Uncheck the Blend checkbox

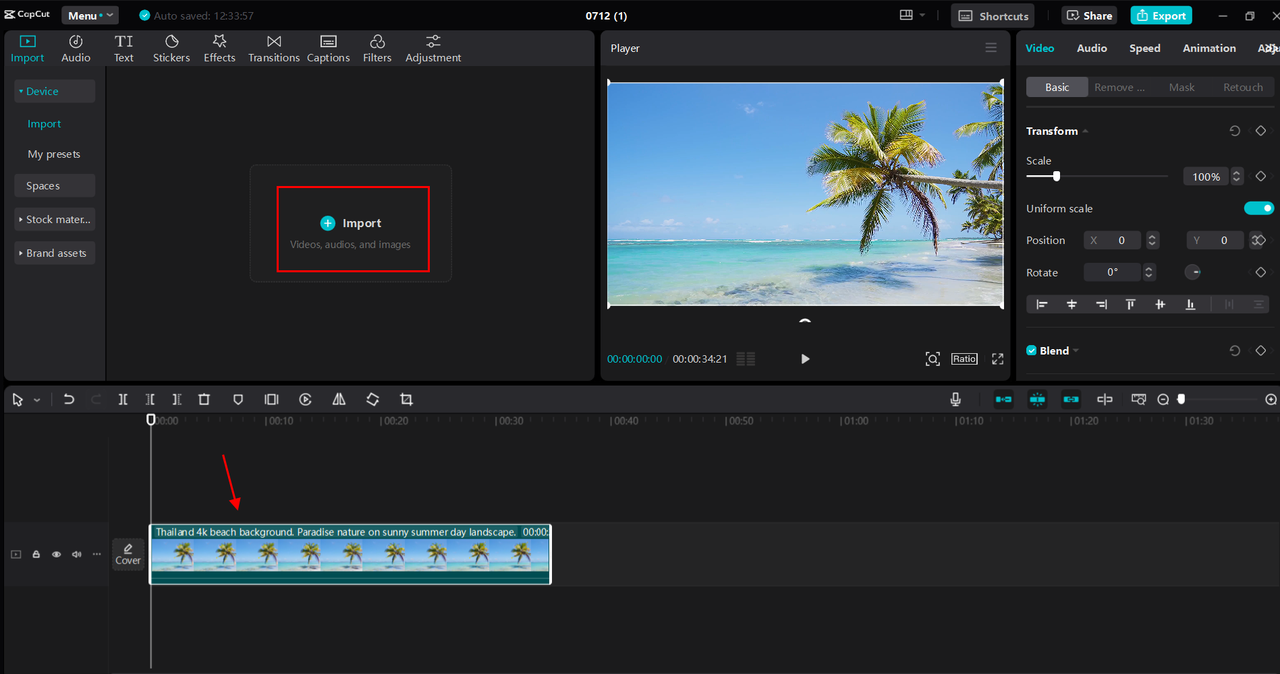(x=1032, y=351)
